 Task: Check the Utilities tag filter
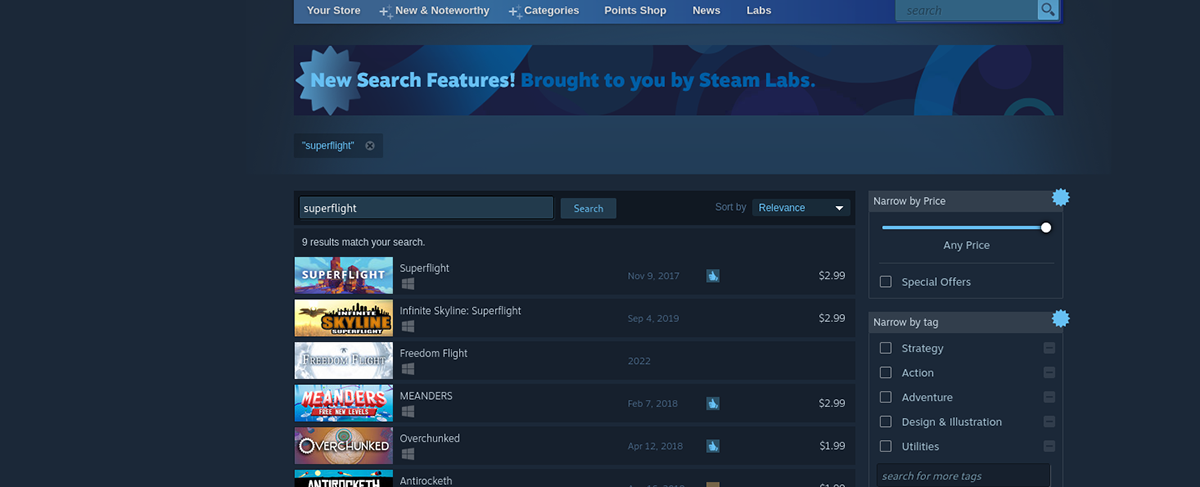pos(885,446)
